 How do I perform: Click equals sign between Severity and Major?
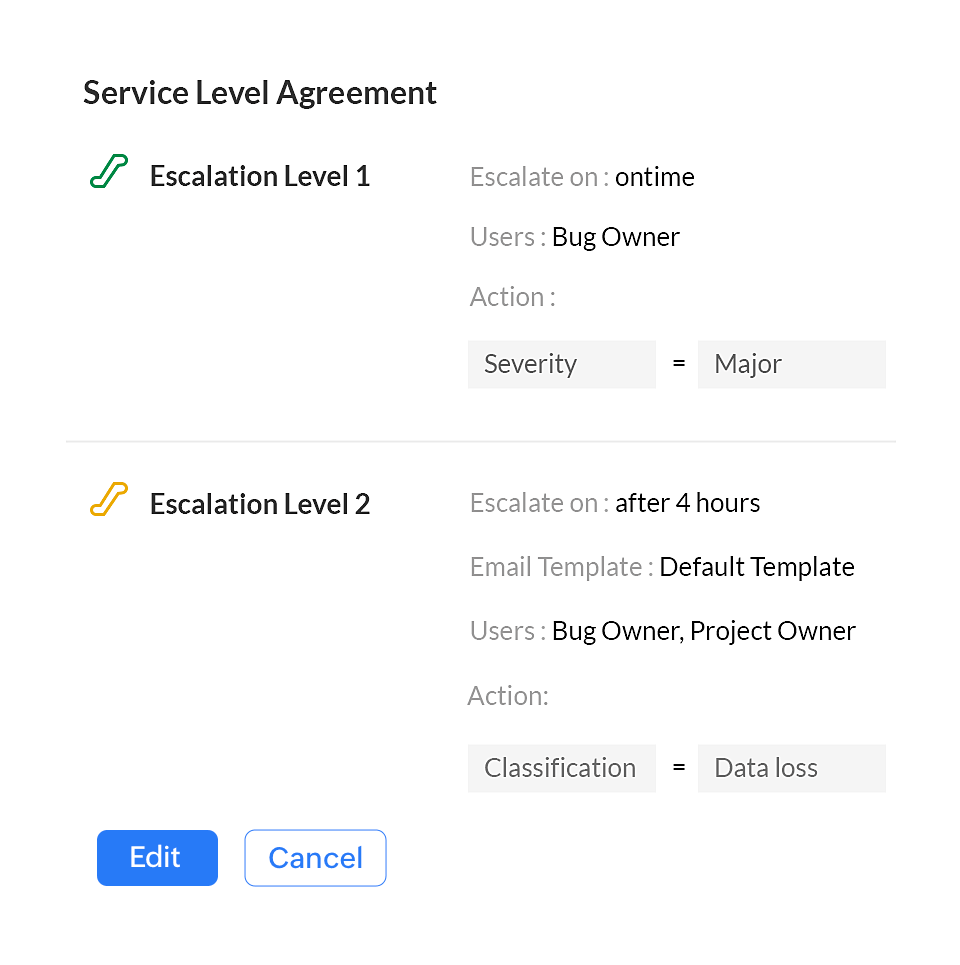[679, 364]
